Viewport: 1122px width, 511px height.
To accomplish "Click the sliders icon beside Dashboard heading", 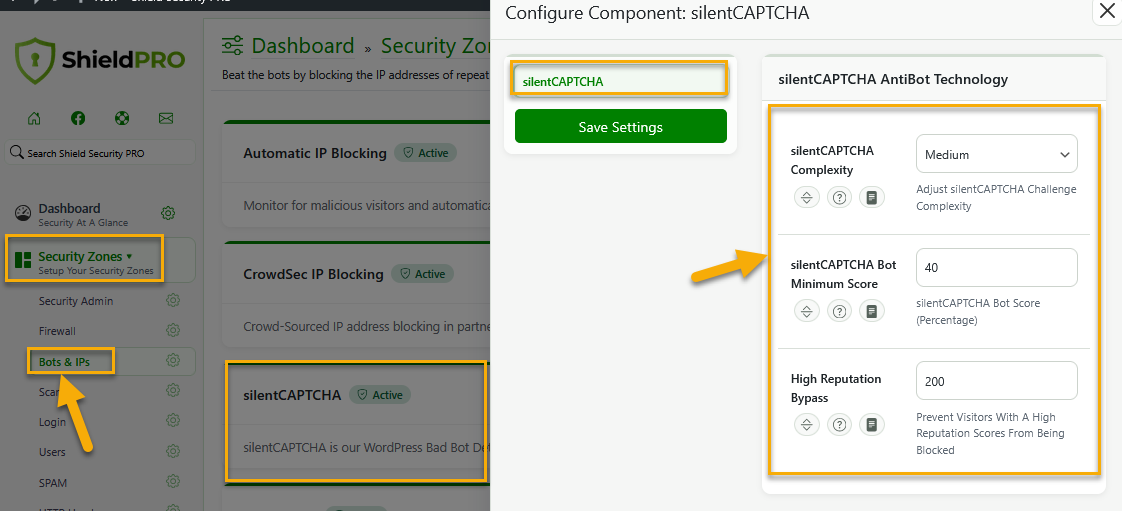I will click(233, 47).
